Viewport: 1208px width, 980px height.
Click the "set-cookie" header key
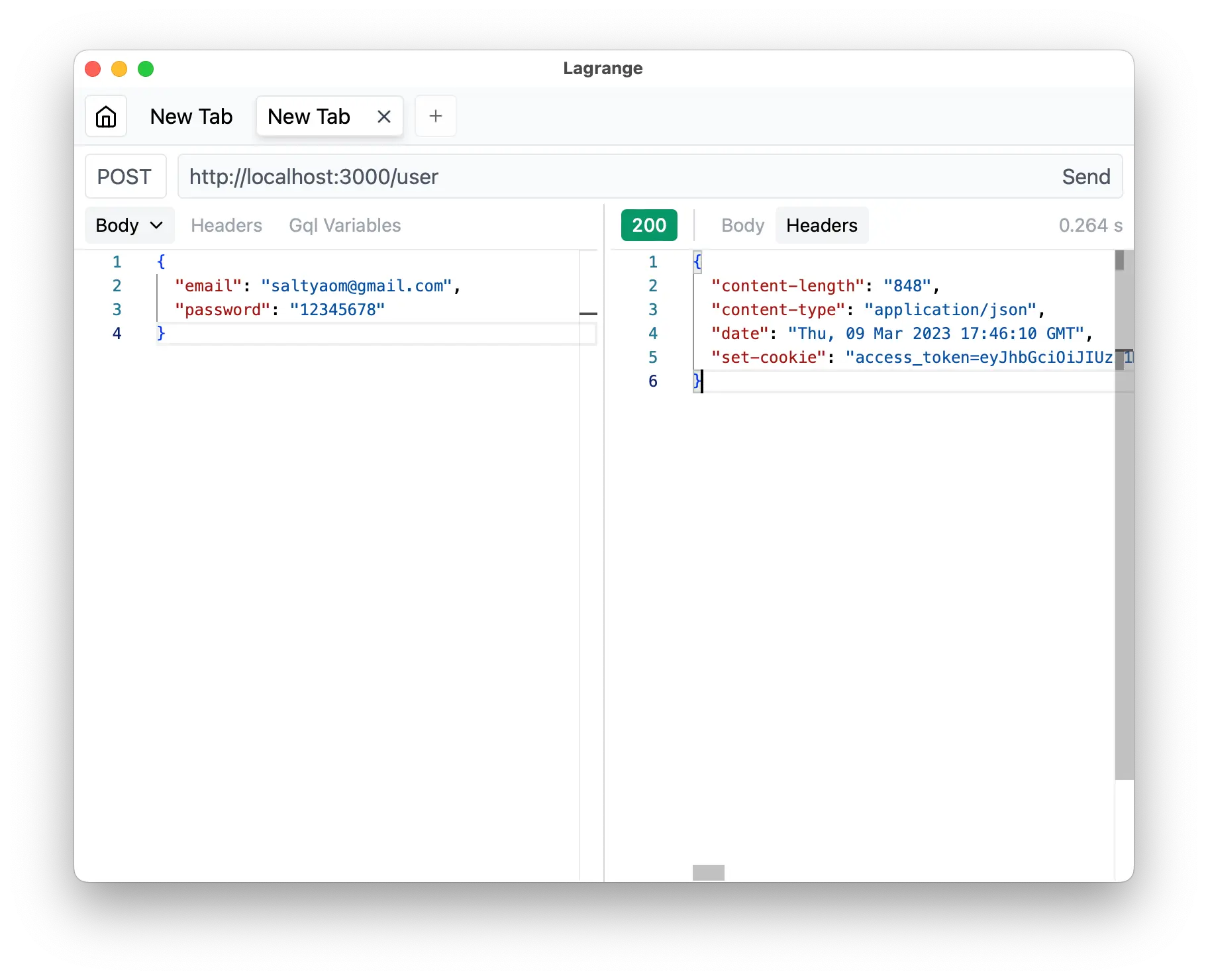768,358
